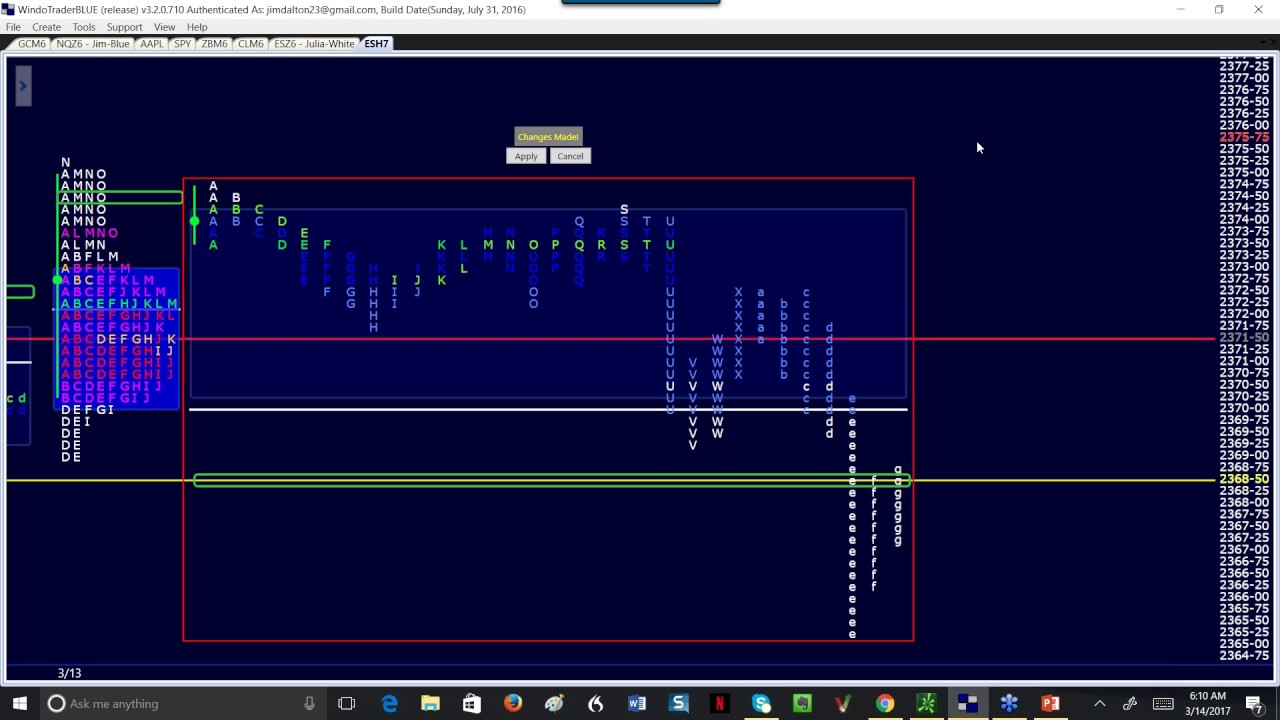
Task: Open Snagit from taskbar
Action: click(x=679, y=704)
